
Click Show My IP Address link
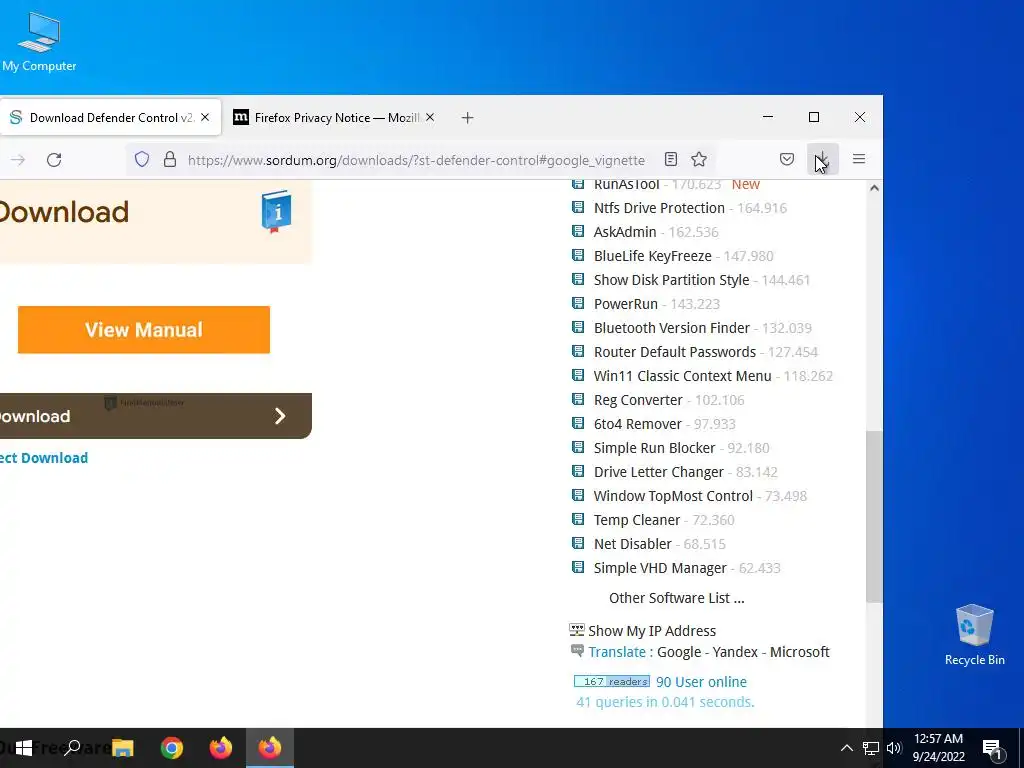[652, 631]
